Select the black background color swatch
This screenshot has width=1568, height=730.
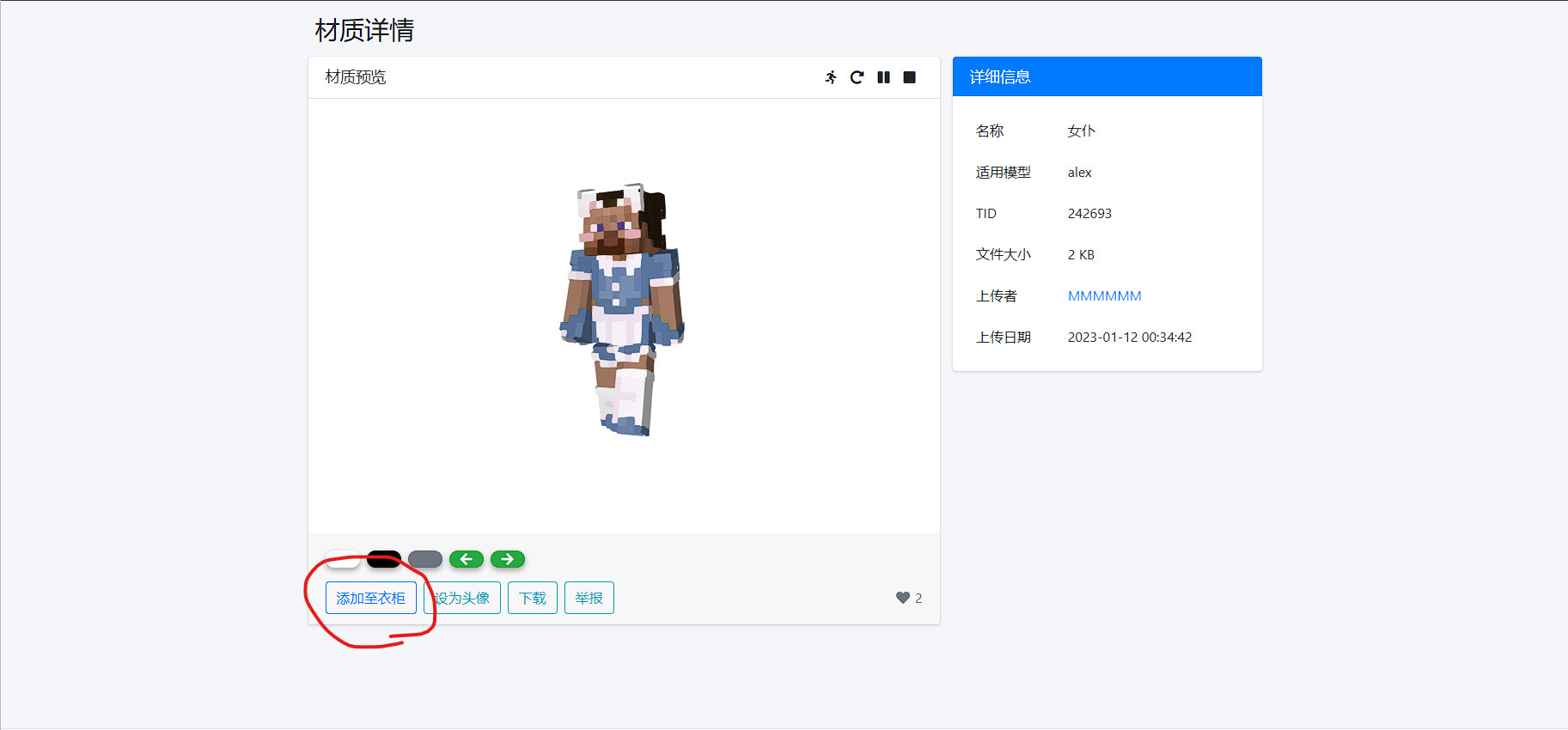(384, 559)
